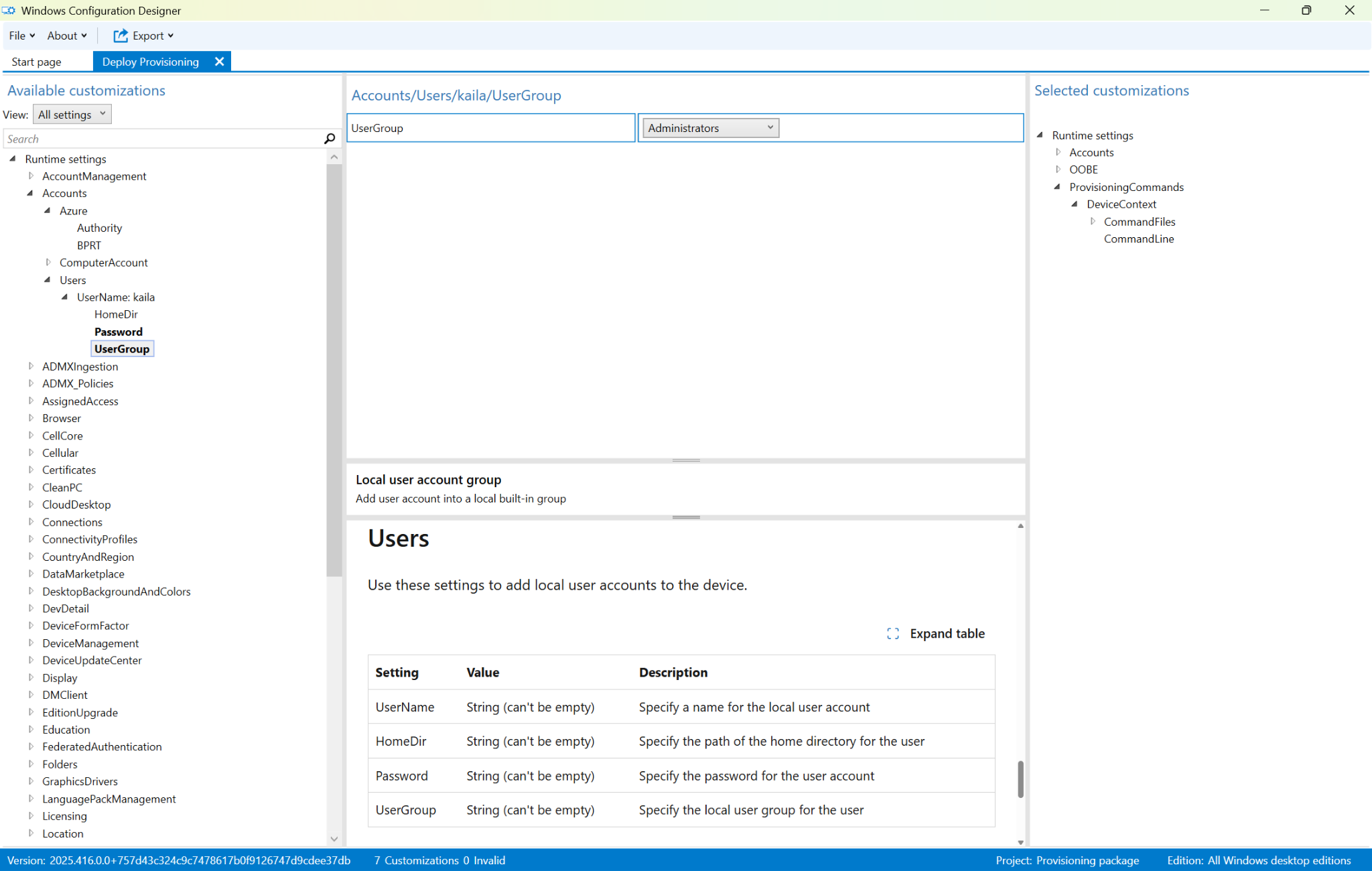Screen dimensions: 1372x871
Task: Expand the Education node
Action: [30, 730]
